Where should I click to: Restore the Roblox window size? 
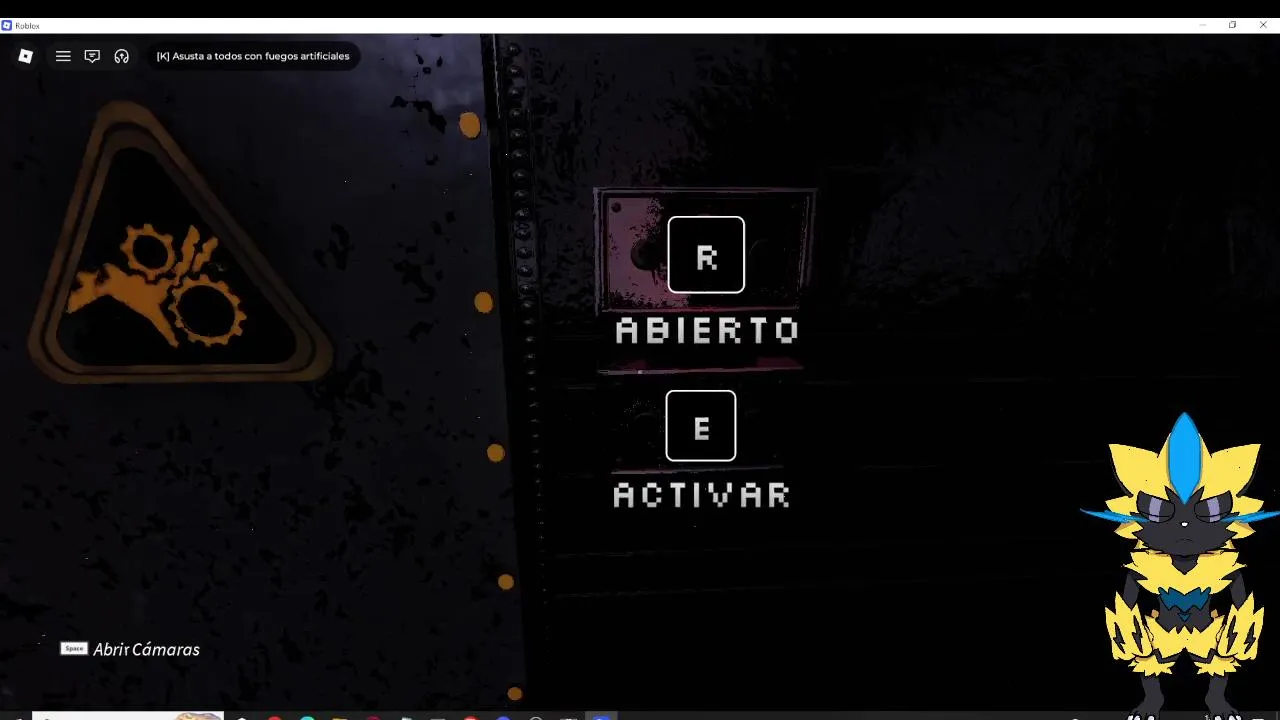pos(1233,25)
